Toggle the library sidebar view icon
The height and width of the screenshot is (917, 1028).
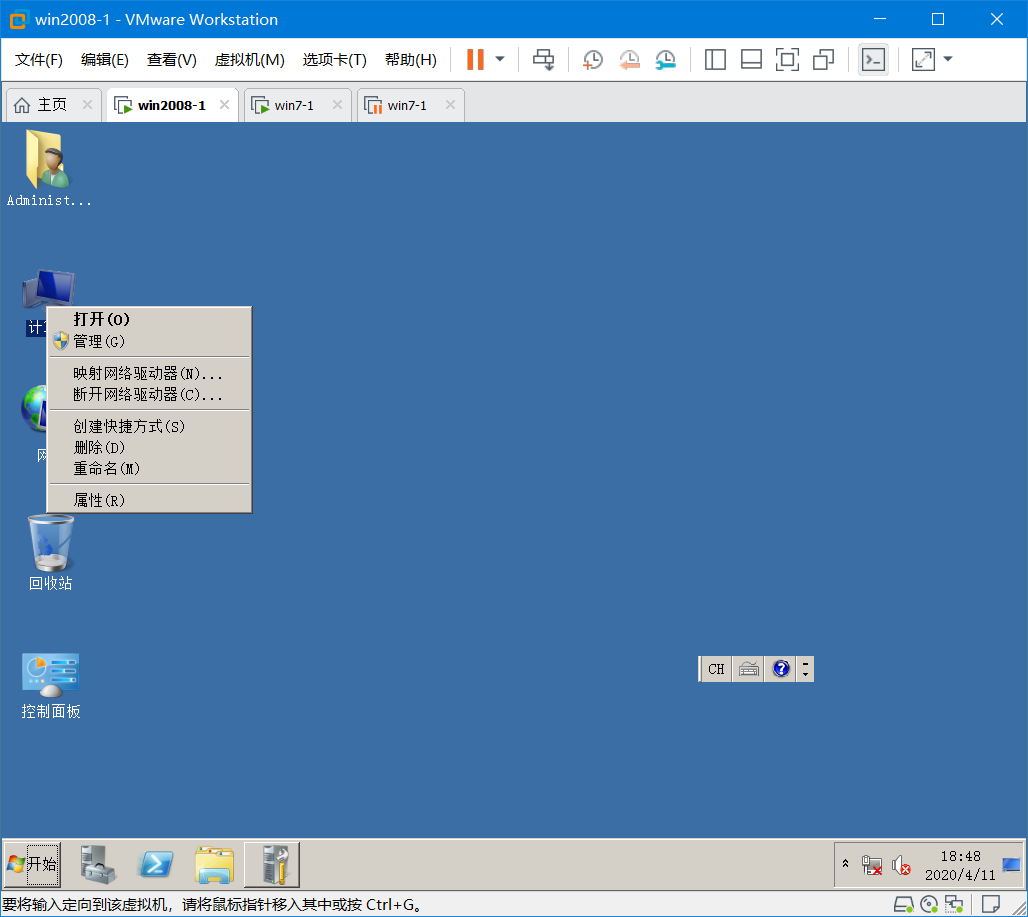coord(715,60)
